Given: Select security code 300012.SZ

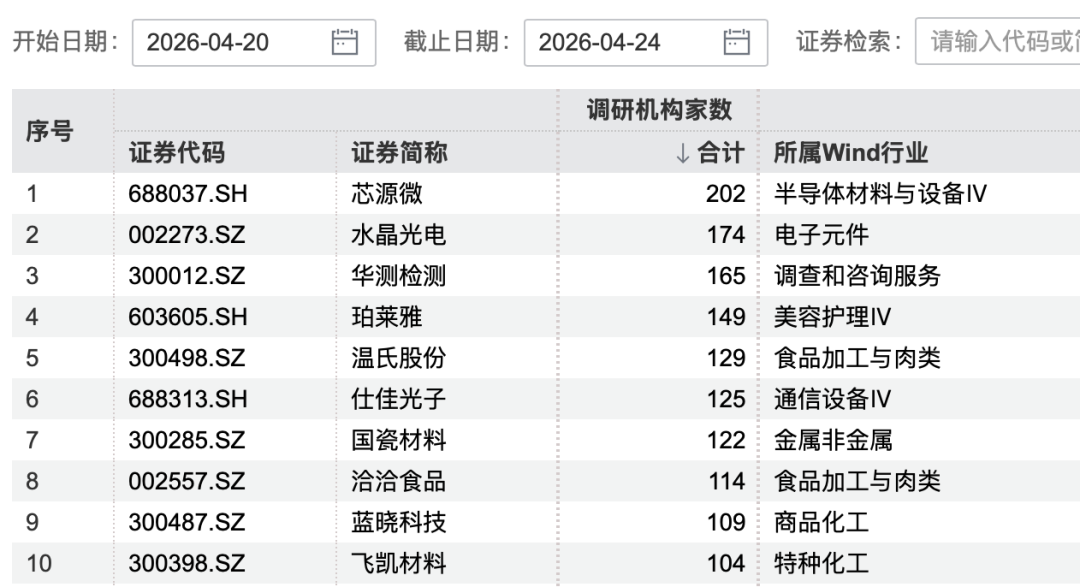Looking at the screenshot, I should [x=187, y=276].
